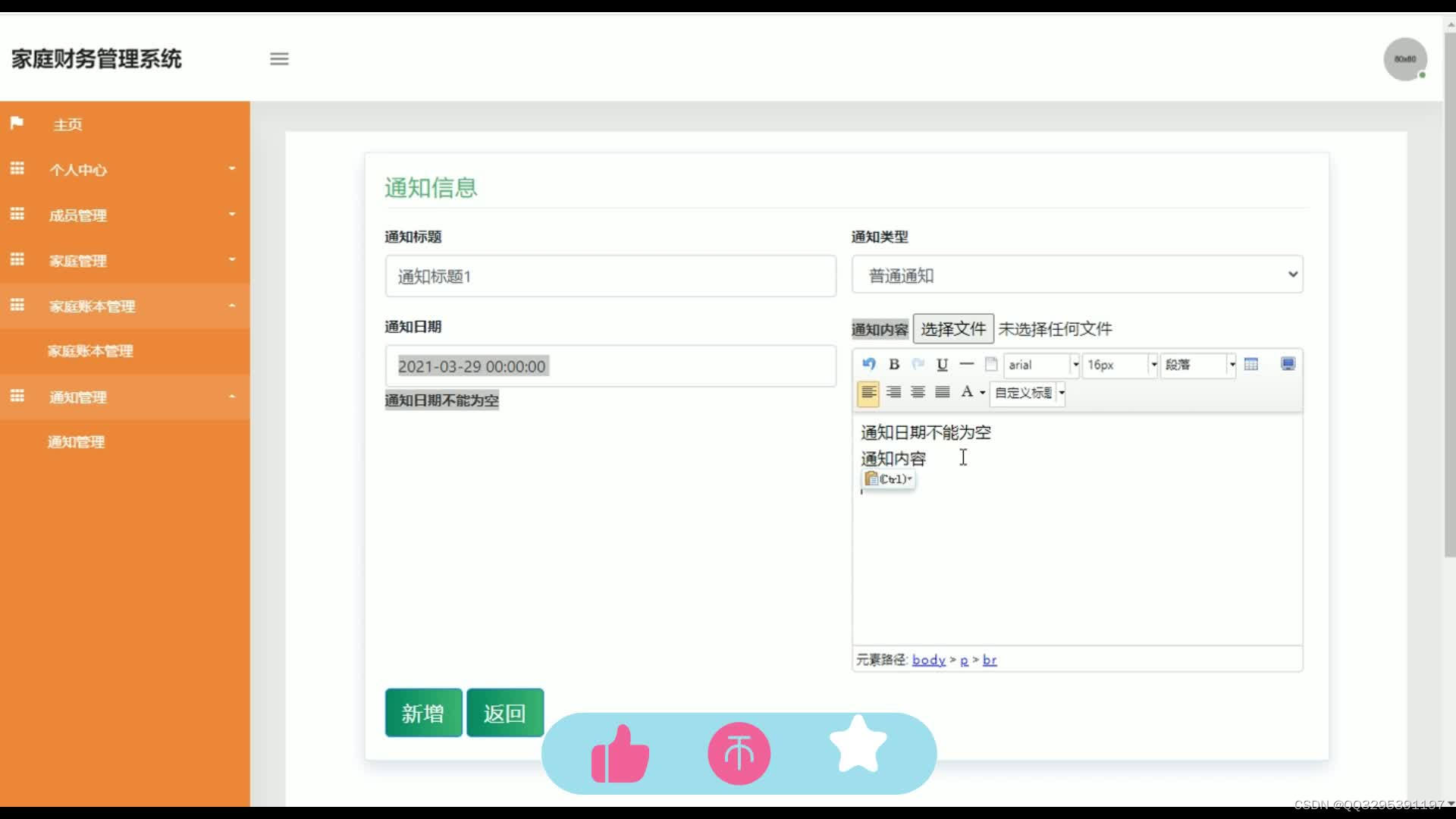The image size is (1456, 819).
Task: Click the 家庭财务管理系统 site title
Action: click(96, 59)
